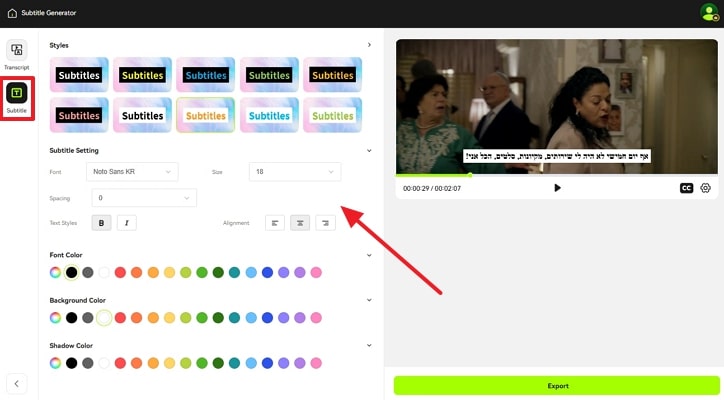Select orange text on white style preset
Viewport: 724px width, 400px height.
tap(205, 115)
